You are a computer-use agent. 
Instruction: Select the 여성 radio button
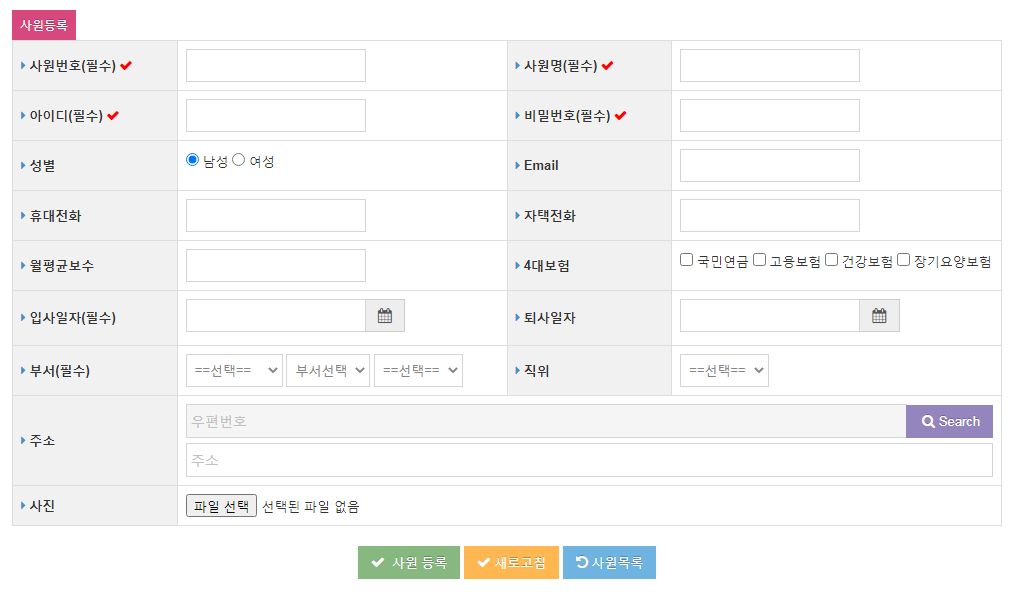239,160
